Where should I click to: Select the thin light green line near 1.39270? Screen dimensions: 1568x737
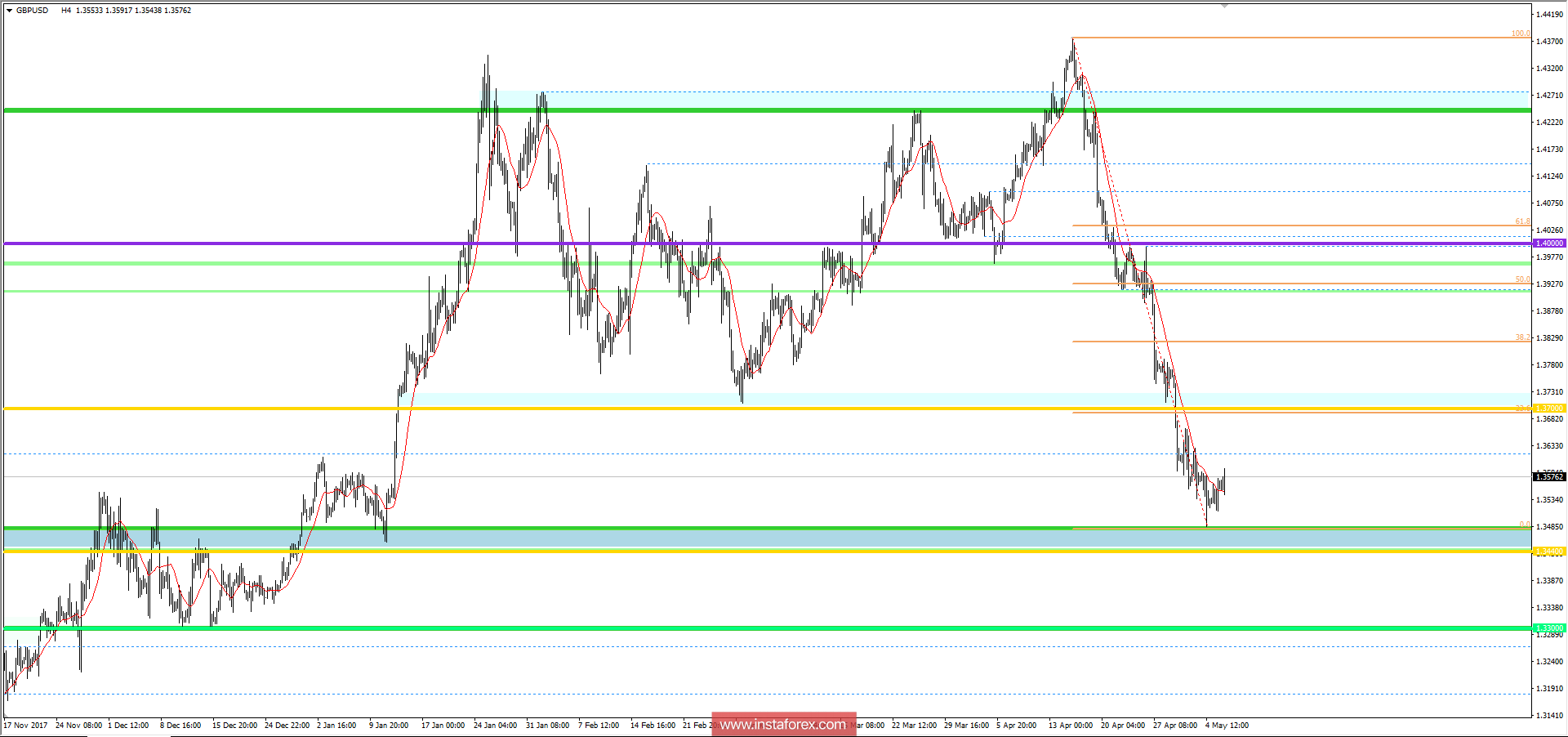click(x=766, y=291)
